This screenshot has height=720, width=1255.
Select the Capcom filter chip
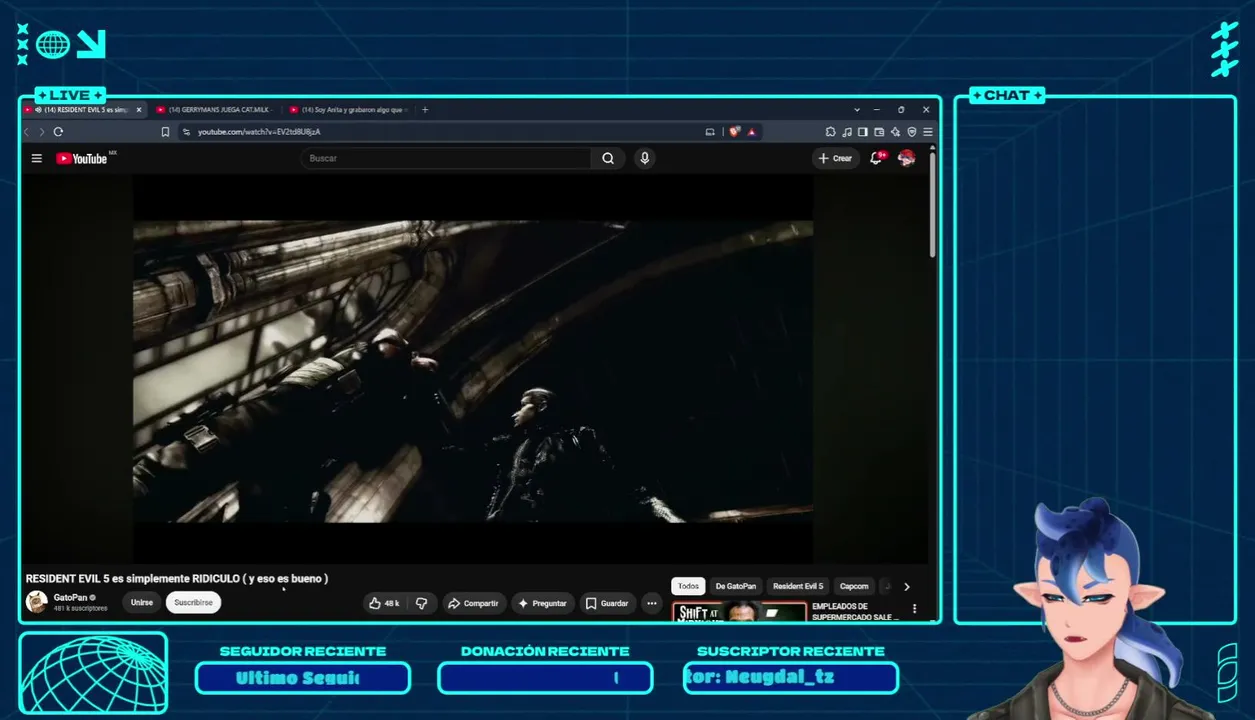click(854, 586)
